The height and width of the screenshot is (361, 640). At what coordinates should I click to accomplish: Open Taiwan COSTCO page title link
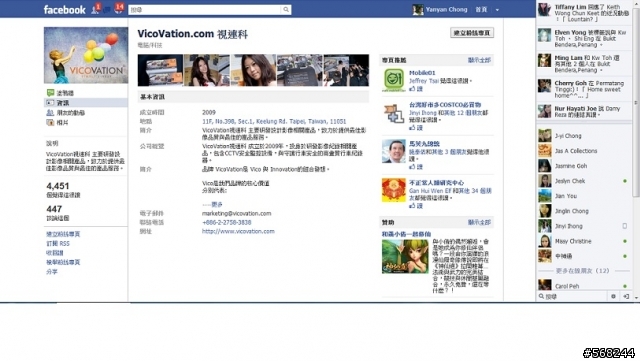(445, 105)
